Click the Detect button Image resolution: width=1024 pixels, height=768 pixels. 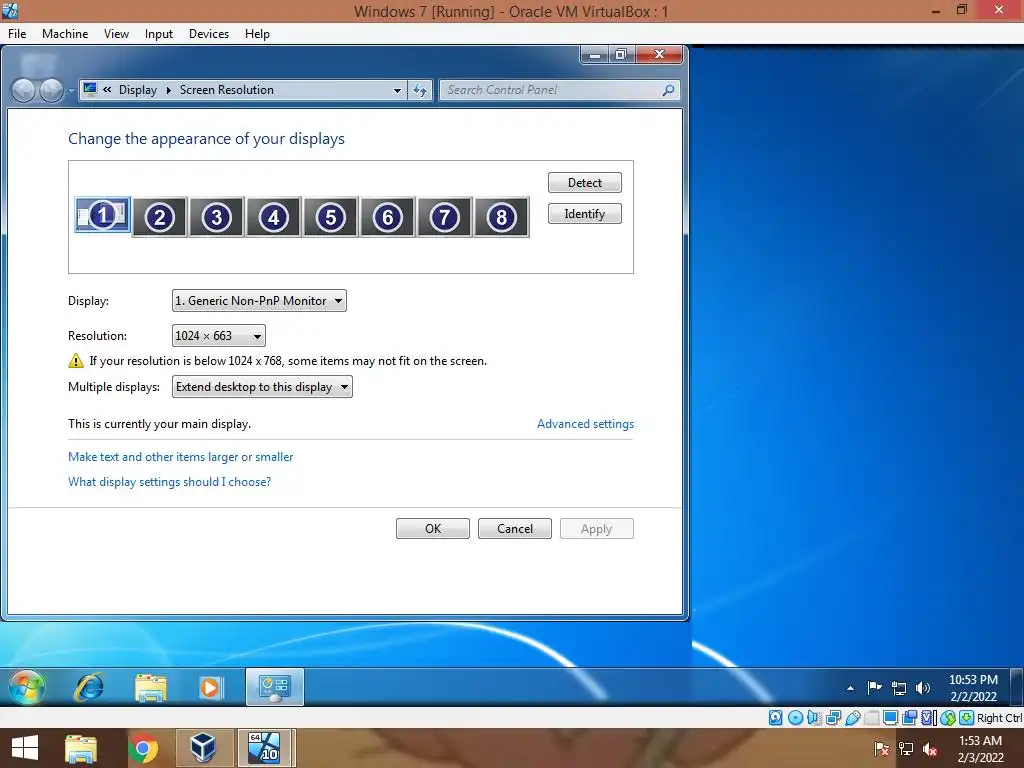point(584,183)
